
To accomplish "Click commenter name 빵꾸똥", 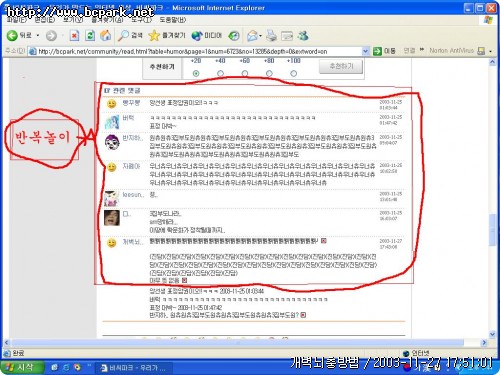I will (131, 103).
